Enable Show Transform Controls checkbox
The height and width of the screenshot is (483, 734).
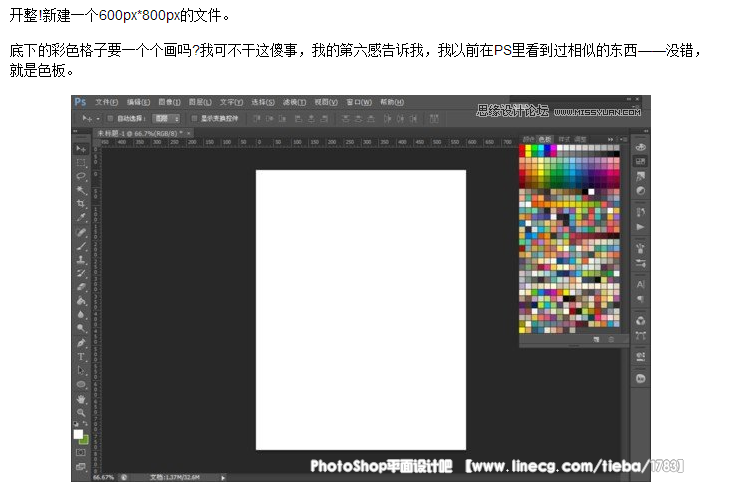click(x=194, y=118)
